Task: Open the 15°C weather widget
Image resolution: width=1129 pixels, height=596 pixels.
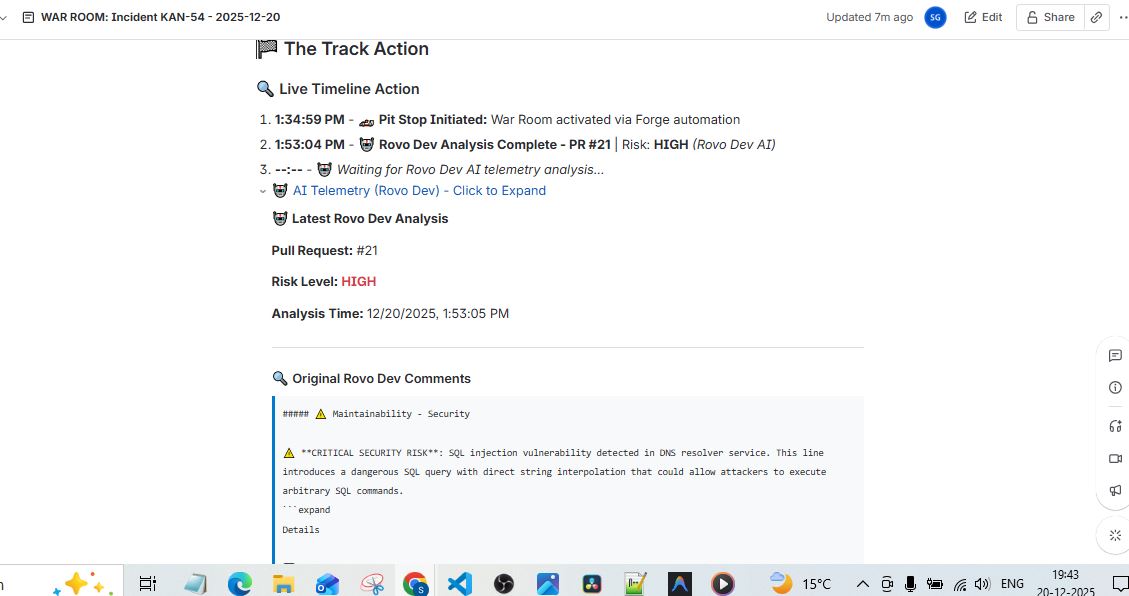Action: [x=800, y=583]
